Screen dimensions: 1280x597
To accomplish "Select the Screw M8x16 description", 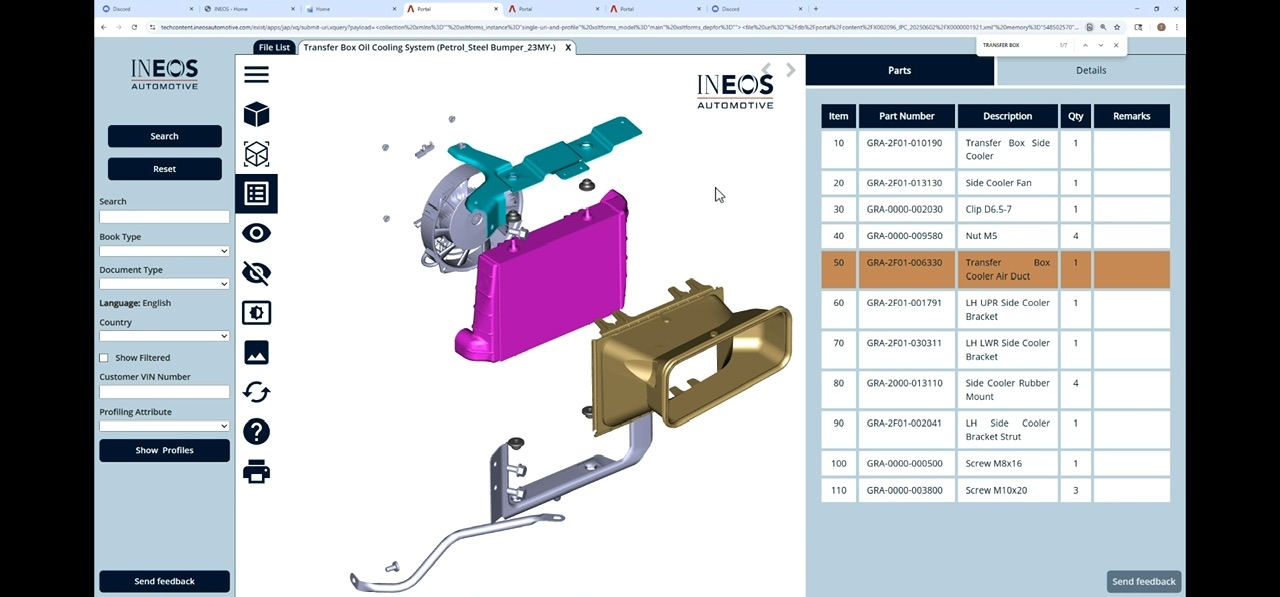I will tap(994, 464).
